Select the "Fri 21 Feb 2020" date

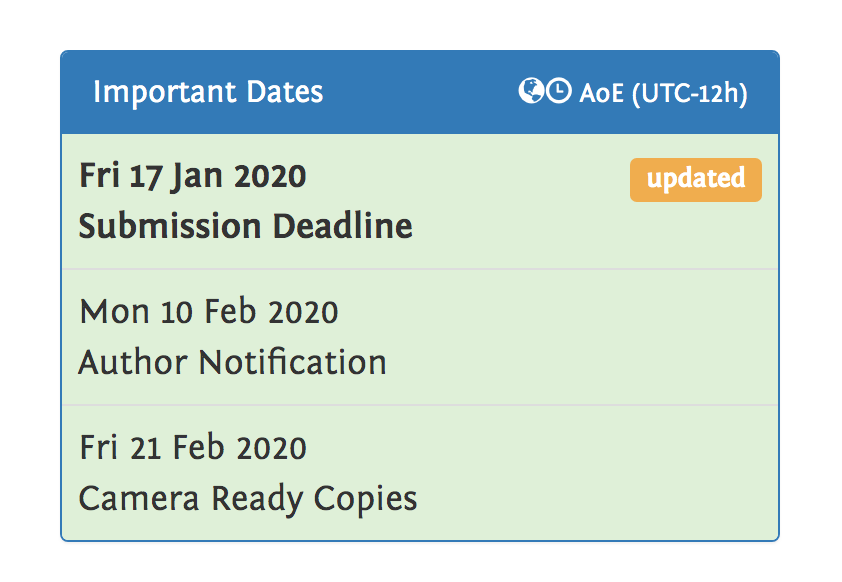click(193, 447)
